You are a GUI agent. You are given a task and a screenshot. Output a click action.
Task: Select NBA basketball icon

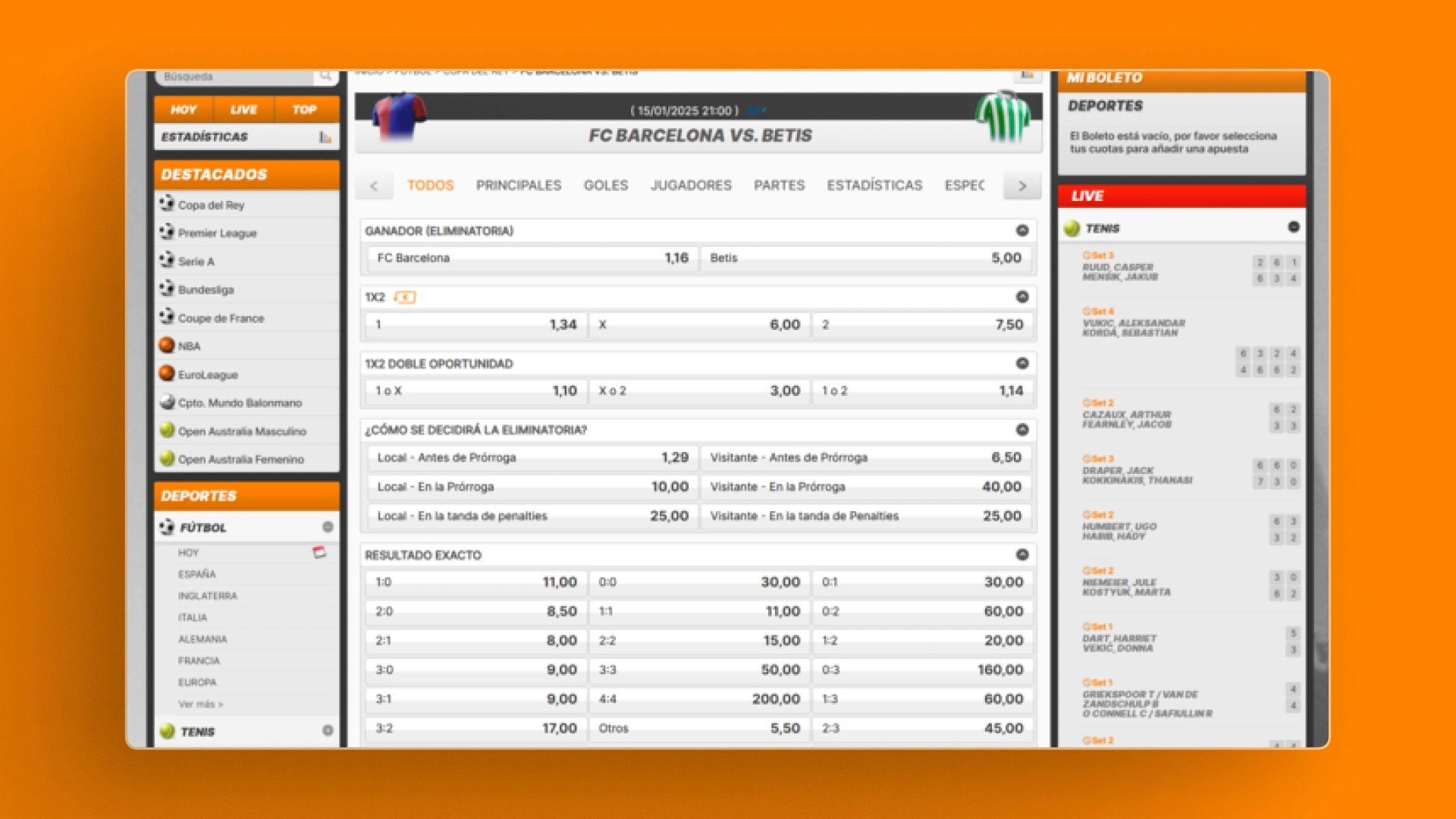[167, 345]
